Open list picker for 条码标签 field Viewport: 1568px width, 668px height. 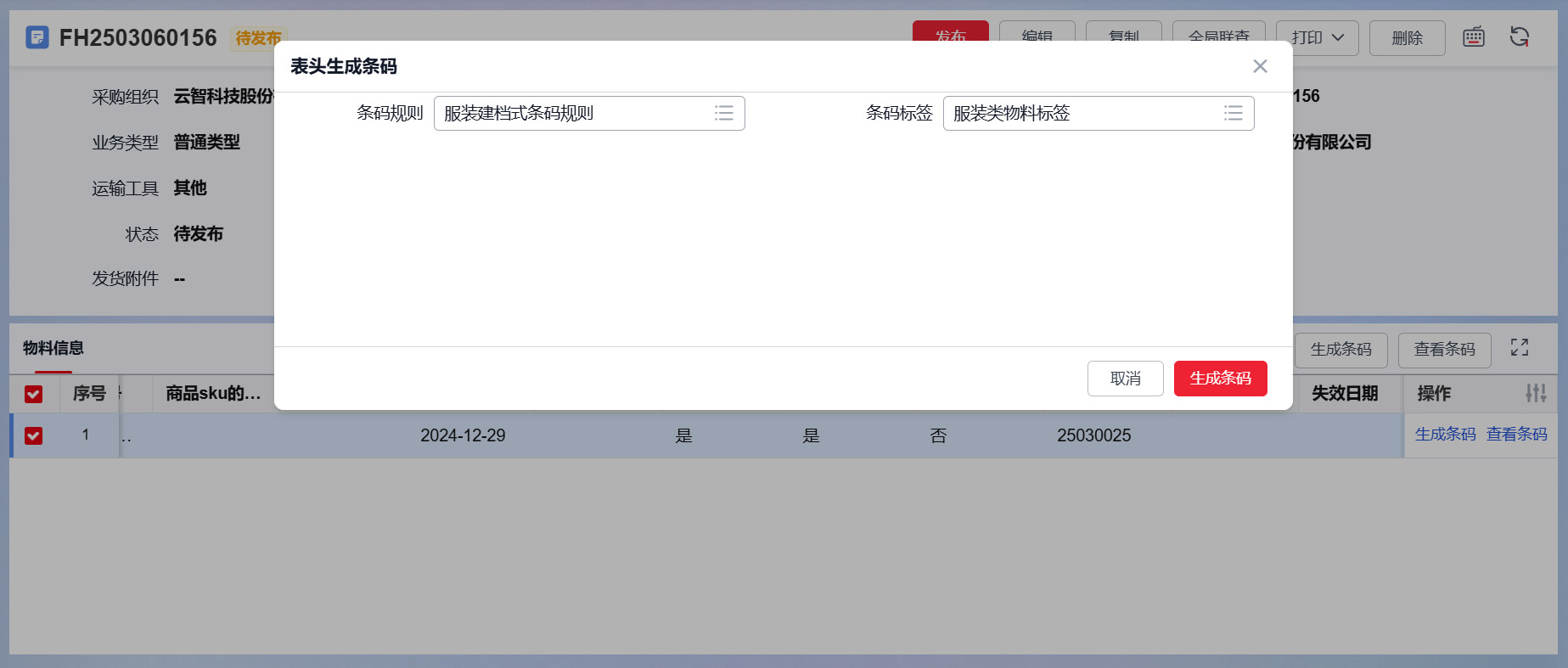(x=1233, y=114)
